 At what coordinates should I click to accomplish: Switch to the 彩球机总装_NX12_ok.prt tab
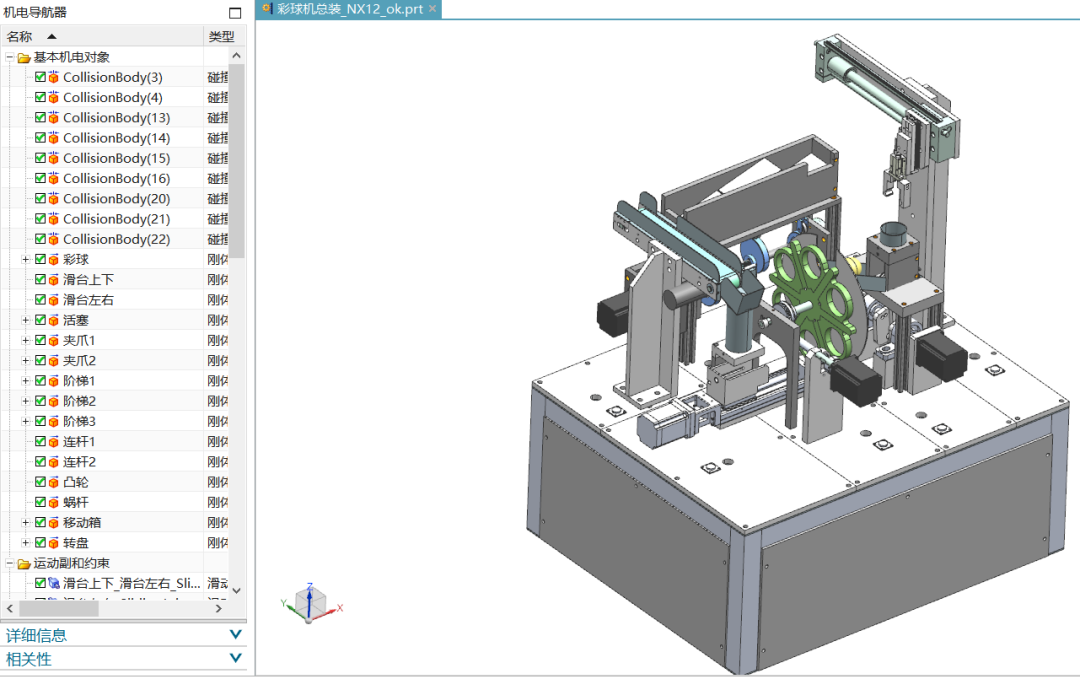coord(348,9)
